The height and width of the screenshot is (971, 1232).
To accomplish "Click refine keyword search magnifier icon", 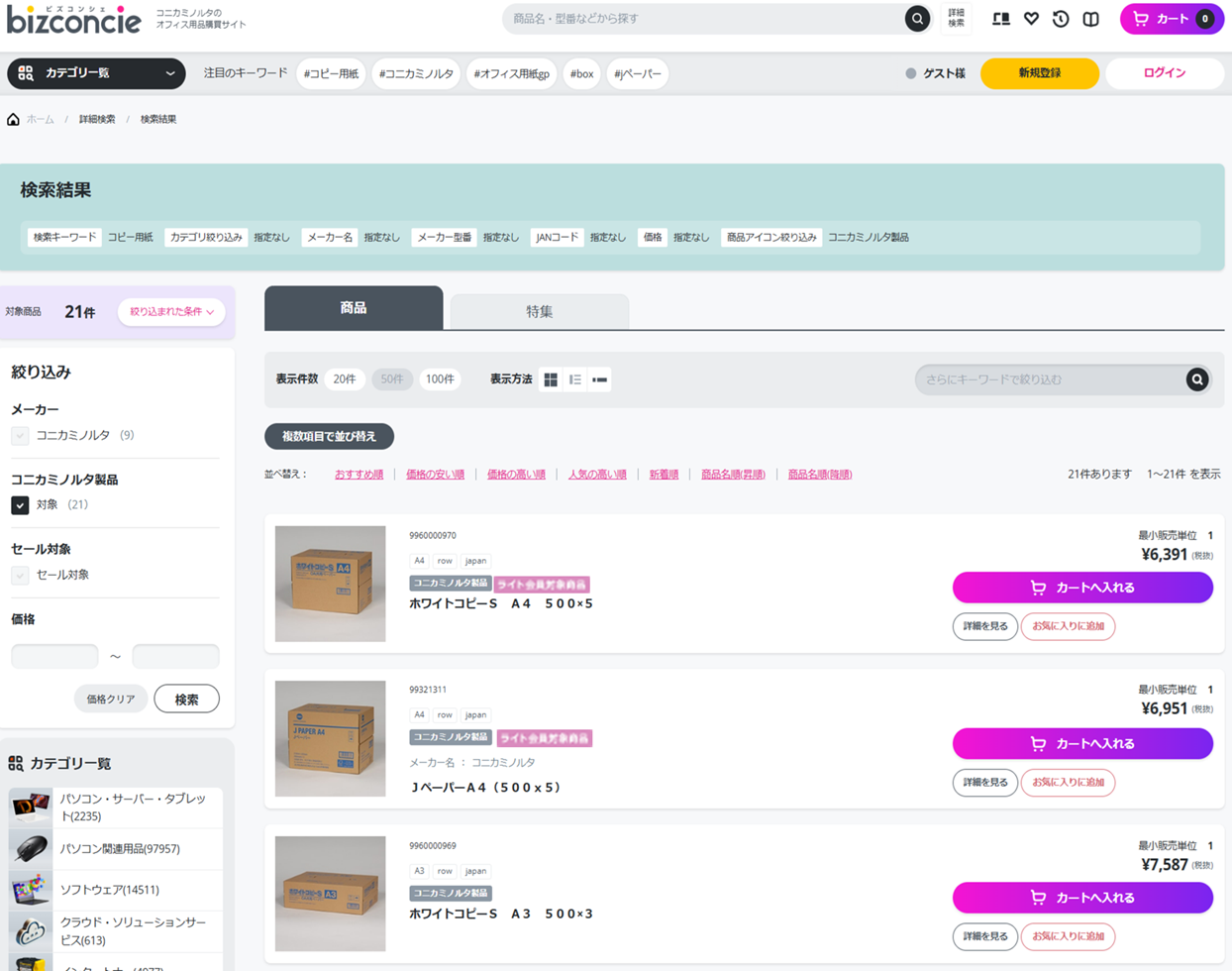I will (x=1197, y=379).
